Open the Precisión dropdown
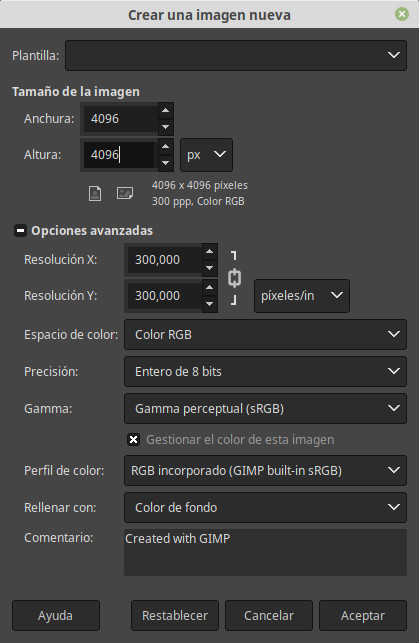The height and width of the screenshot is (643, 419). pyautogui.click(x=265, y=372)
